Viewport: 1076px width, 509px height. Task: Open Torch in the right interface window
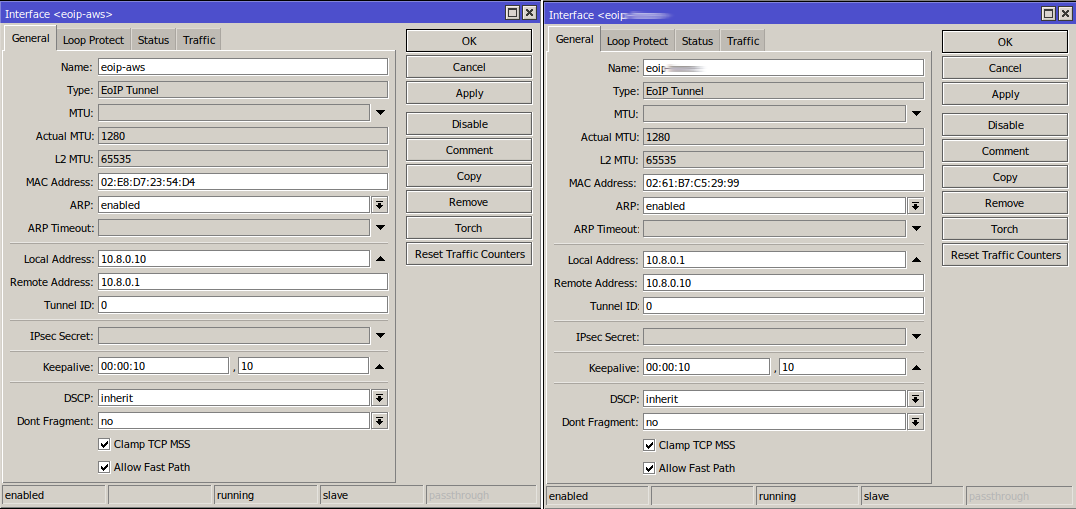coord(1005,229)
